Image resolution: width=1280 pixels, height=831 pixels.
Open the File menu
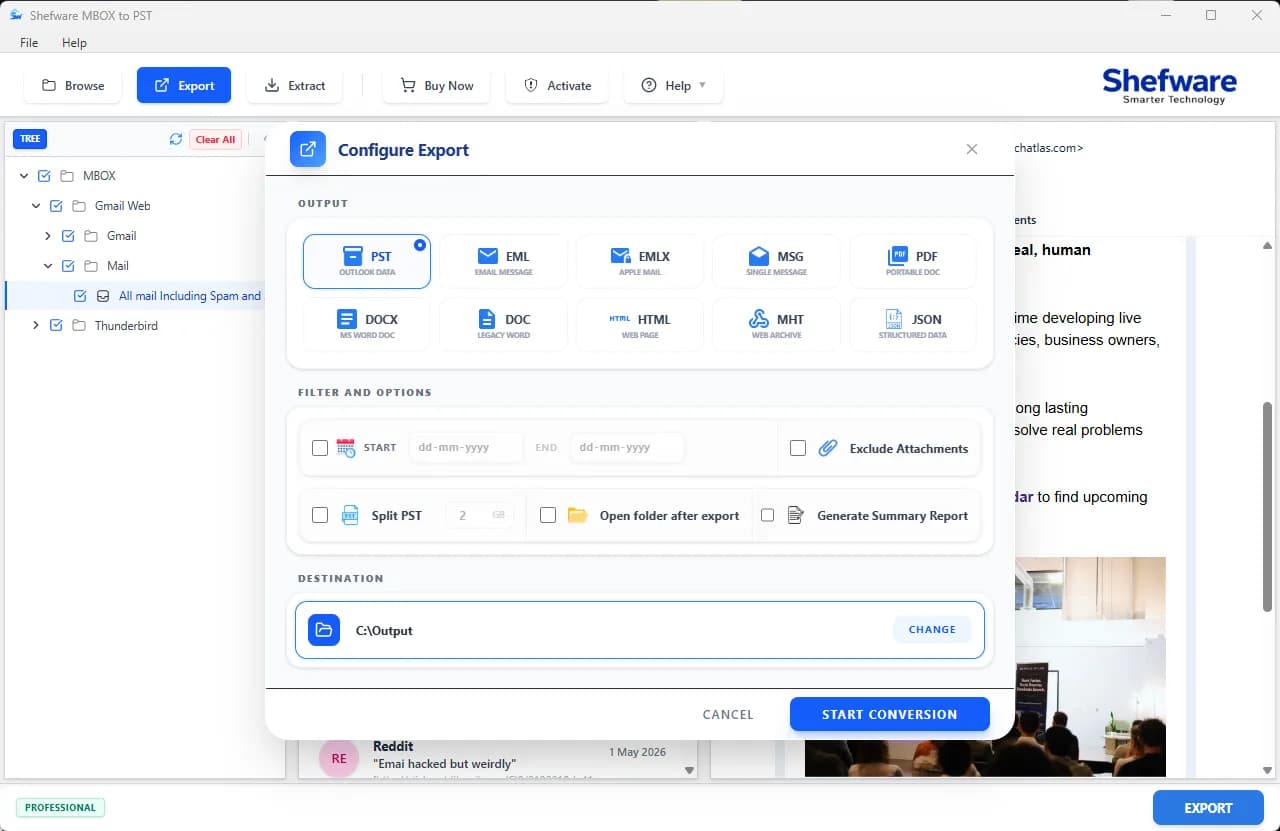pos(29,43)
